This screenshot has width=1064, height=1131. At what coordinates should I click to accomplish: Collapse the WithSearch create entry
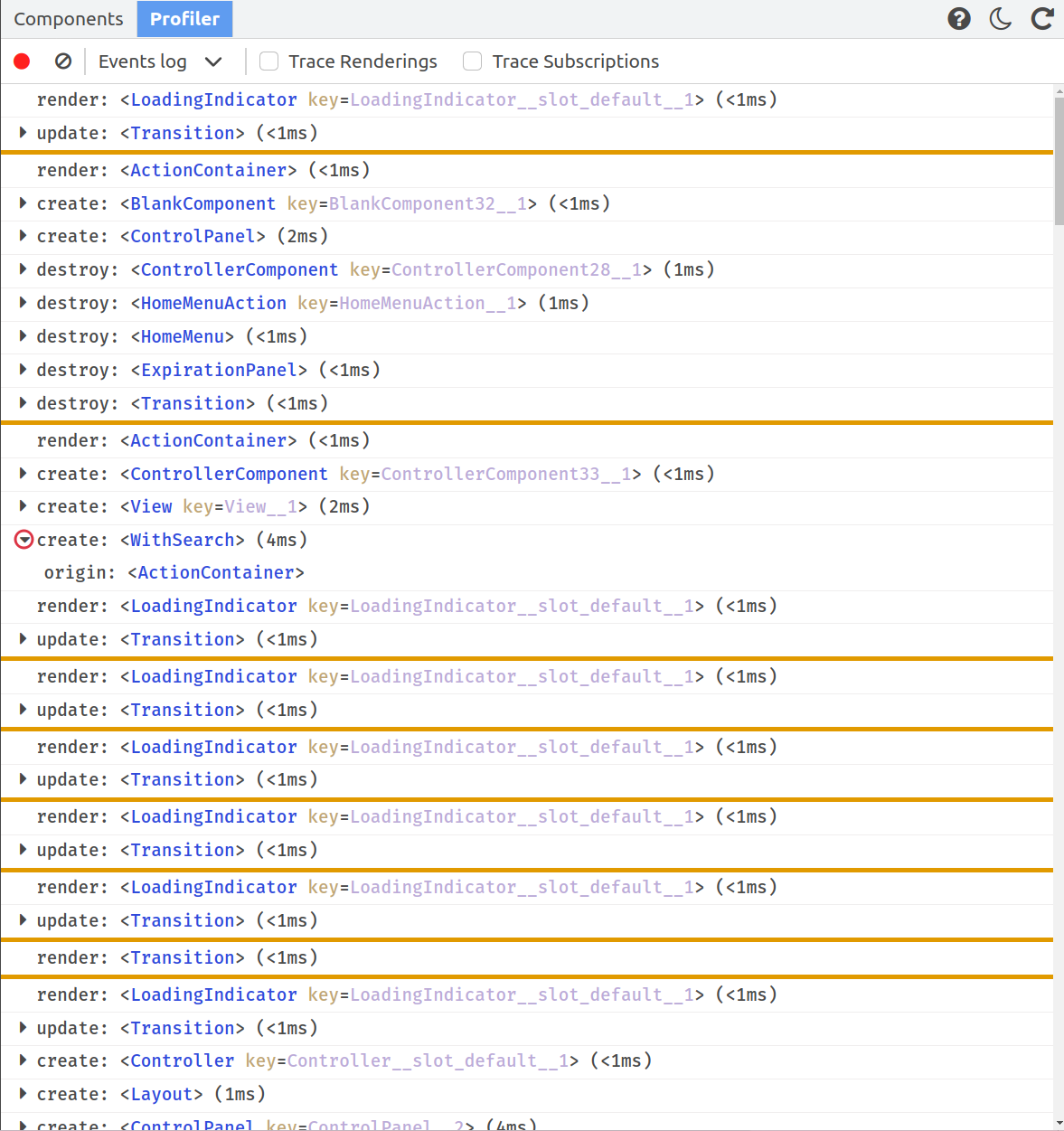tap(24, 540)
